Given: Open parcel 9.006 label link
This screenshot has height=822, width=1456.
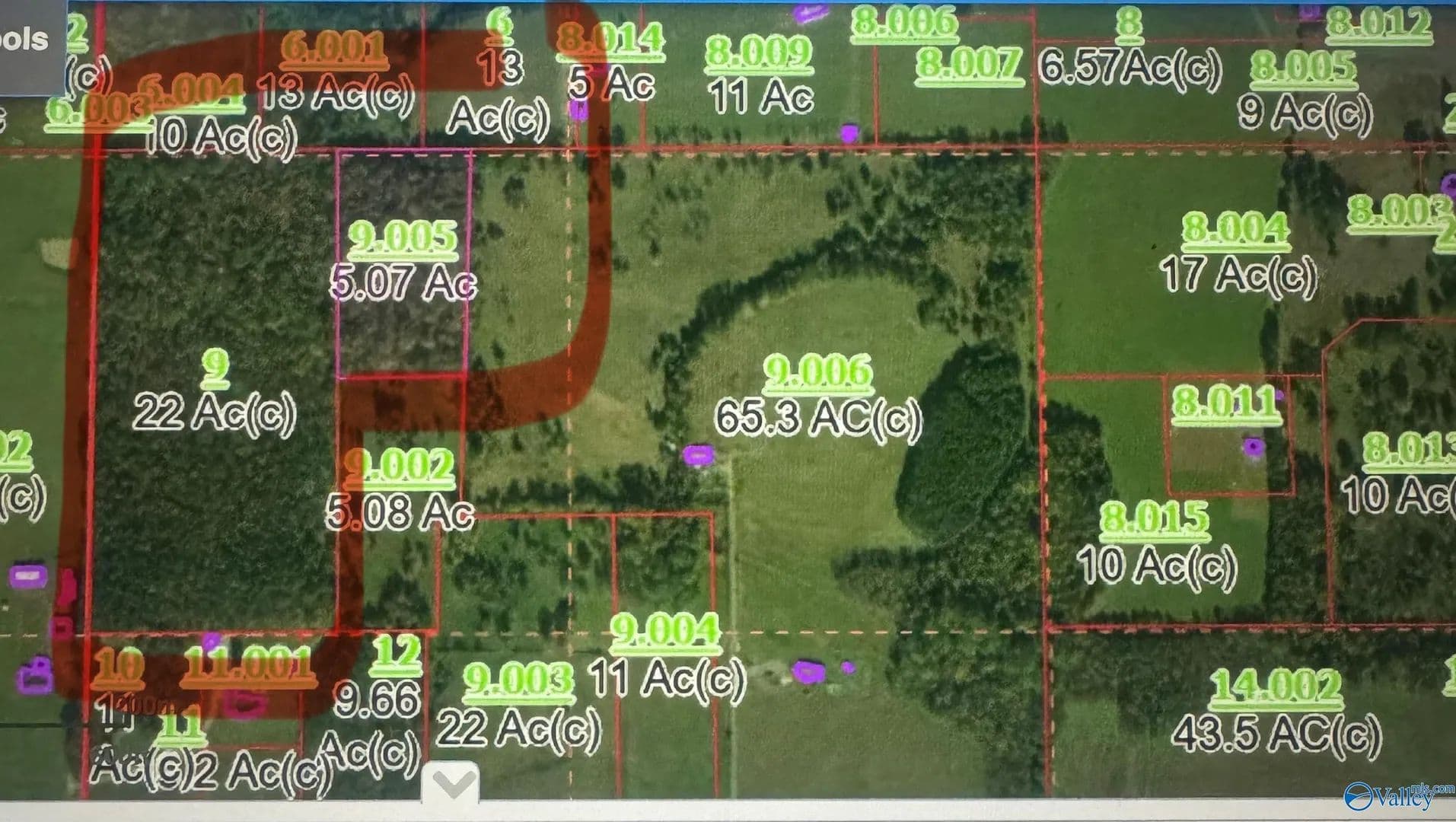Looking at the screenshot, I should point(817,372).
